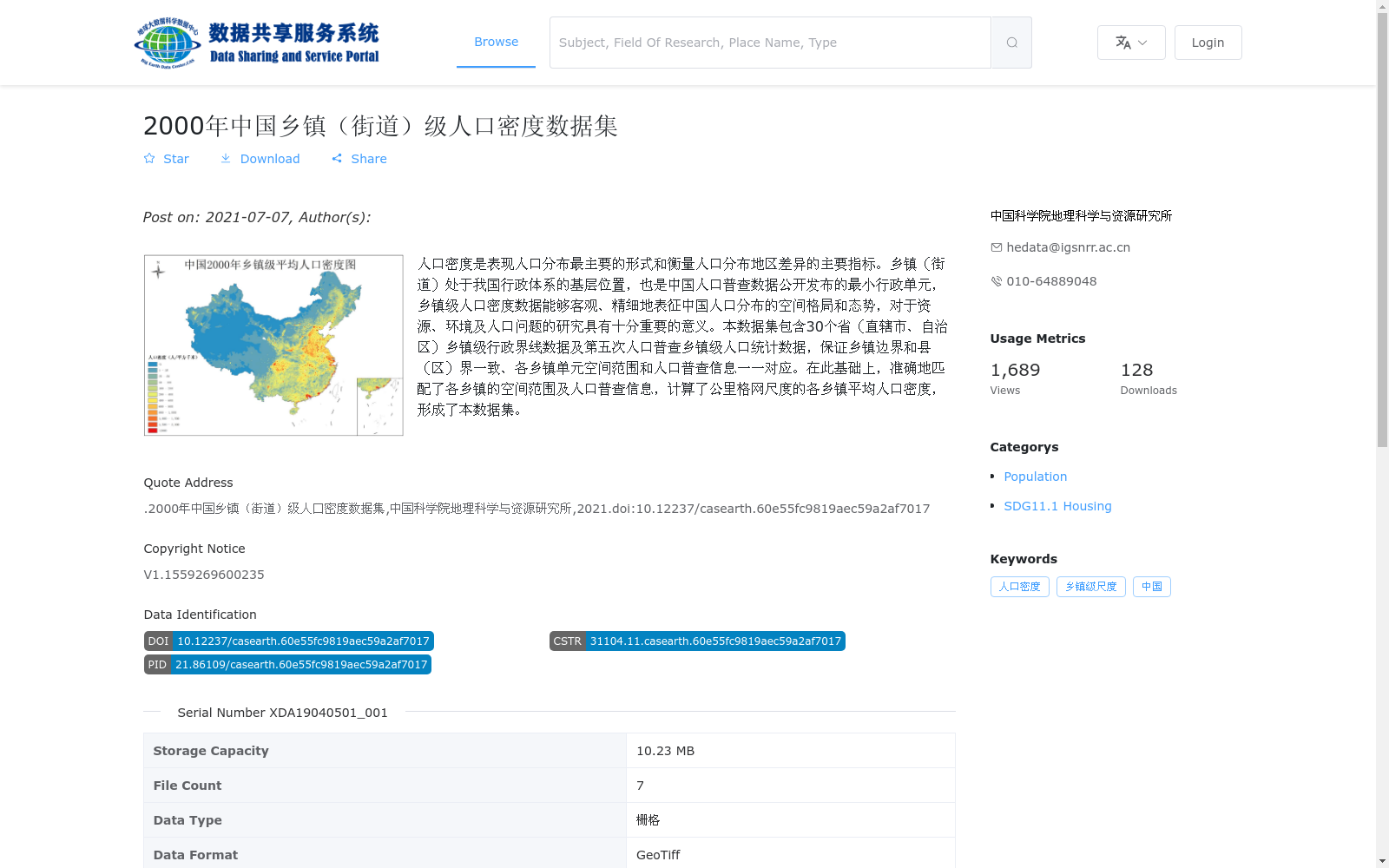1389x868 pixels.
Task: Click the population density map thumbnail
Action: pyautogui.click(x=273, y=345)
